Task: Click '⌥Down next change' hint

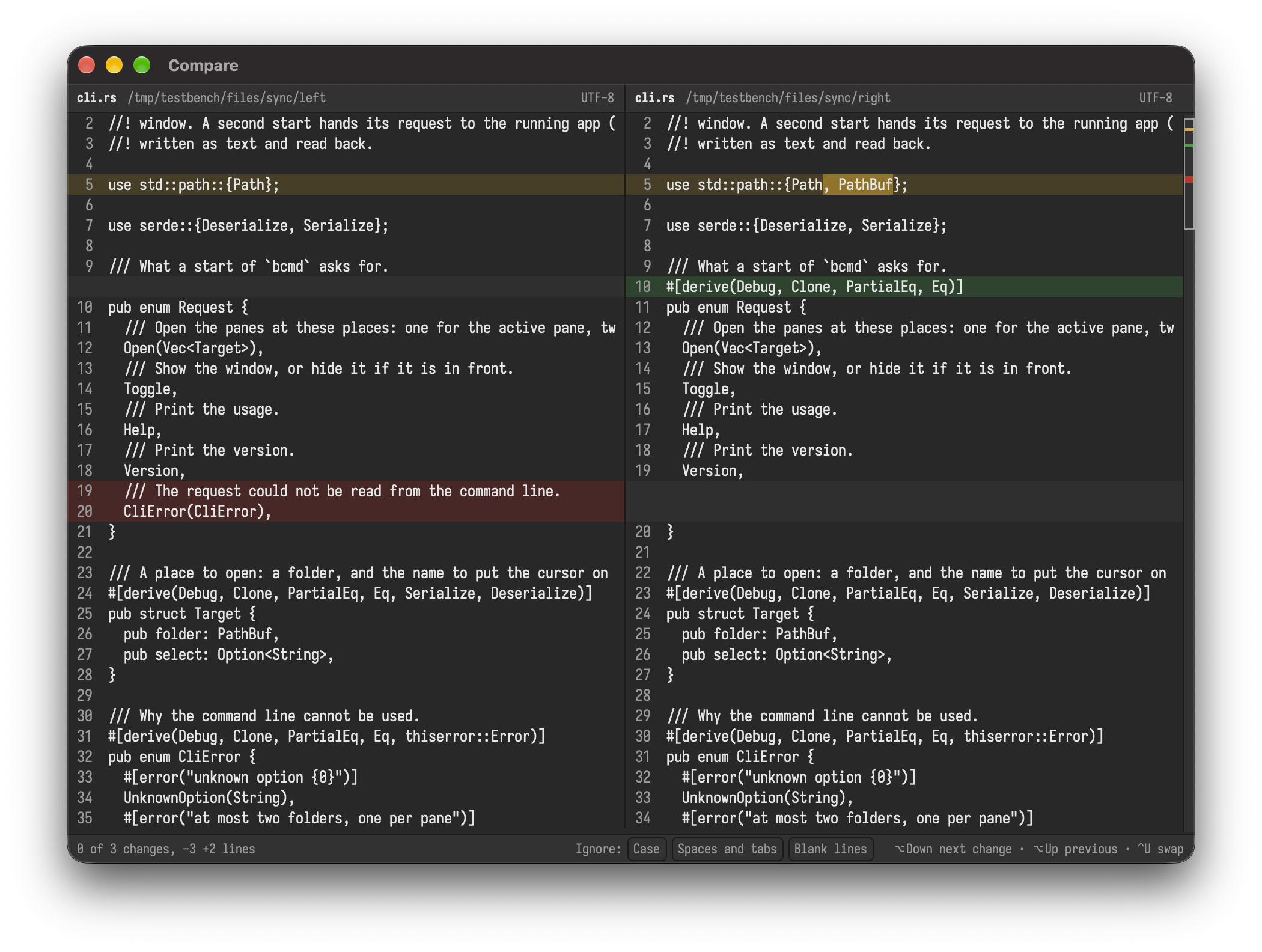Action: point(953,849)
